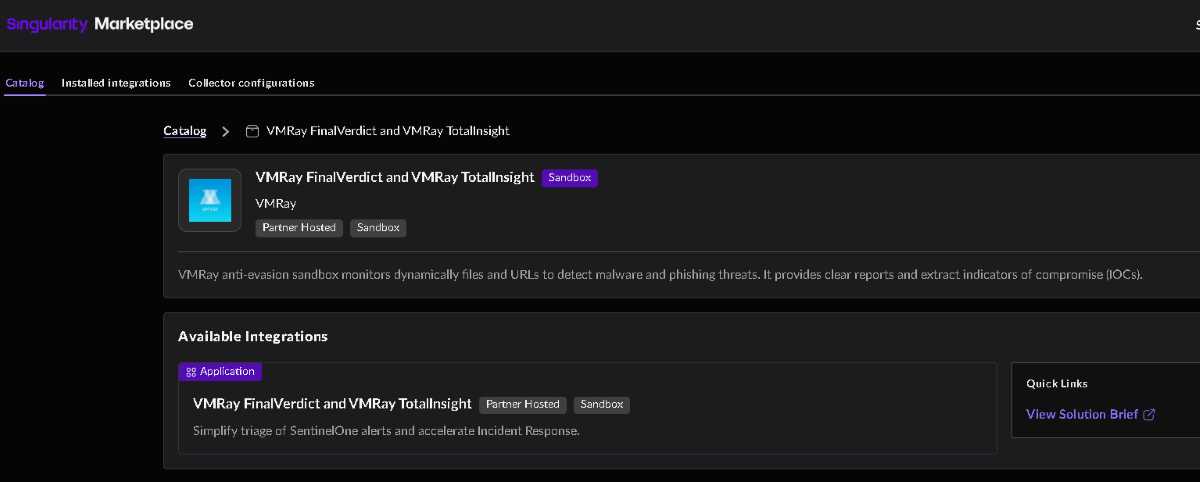Select the VMRay breadcrumb current page text
Viewport: 1200px width, 482px height.
click(388, 131)
